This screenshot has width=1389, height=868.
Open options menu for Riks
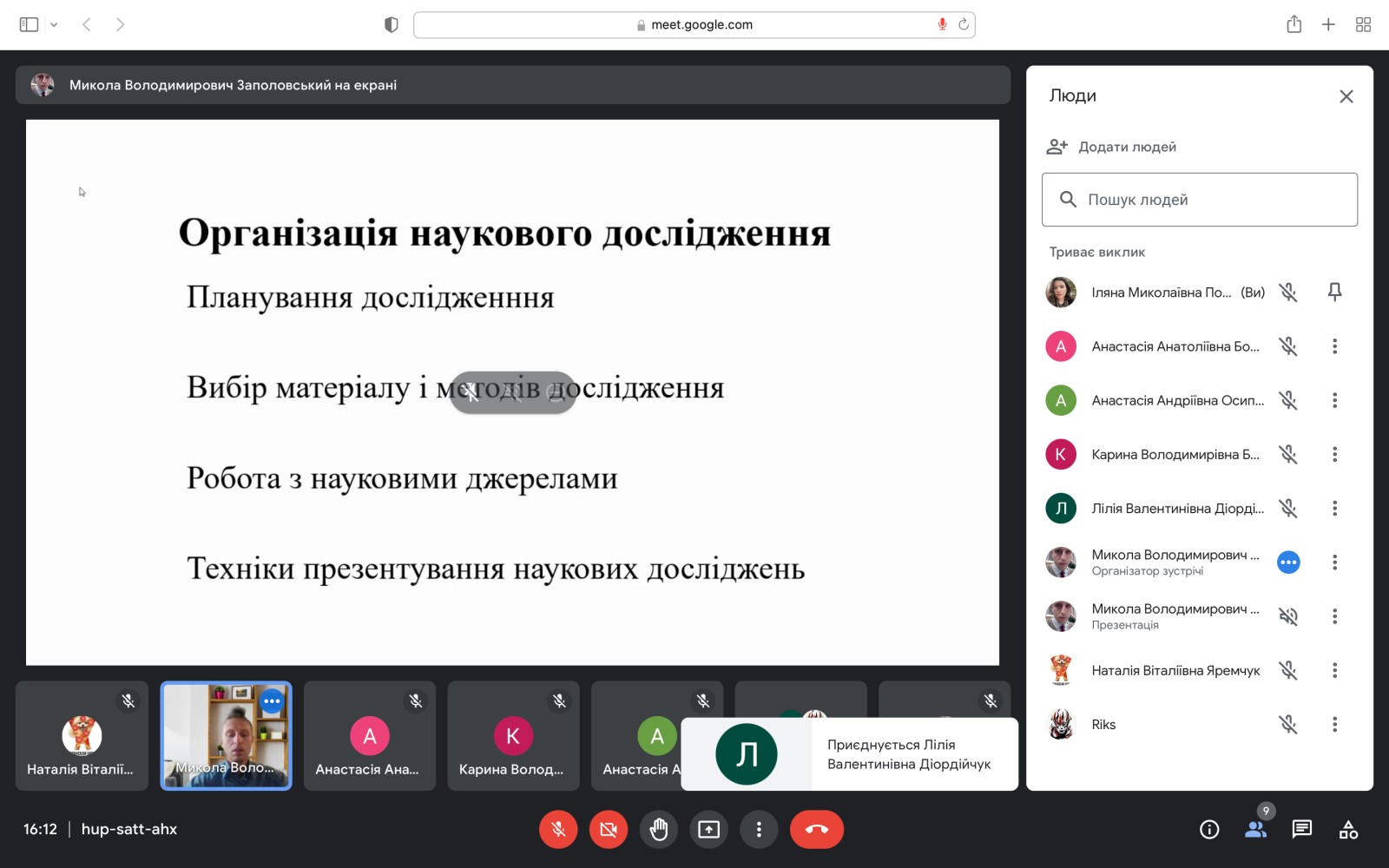[x=1334, y=724]
